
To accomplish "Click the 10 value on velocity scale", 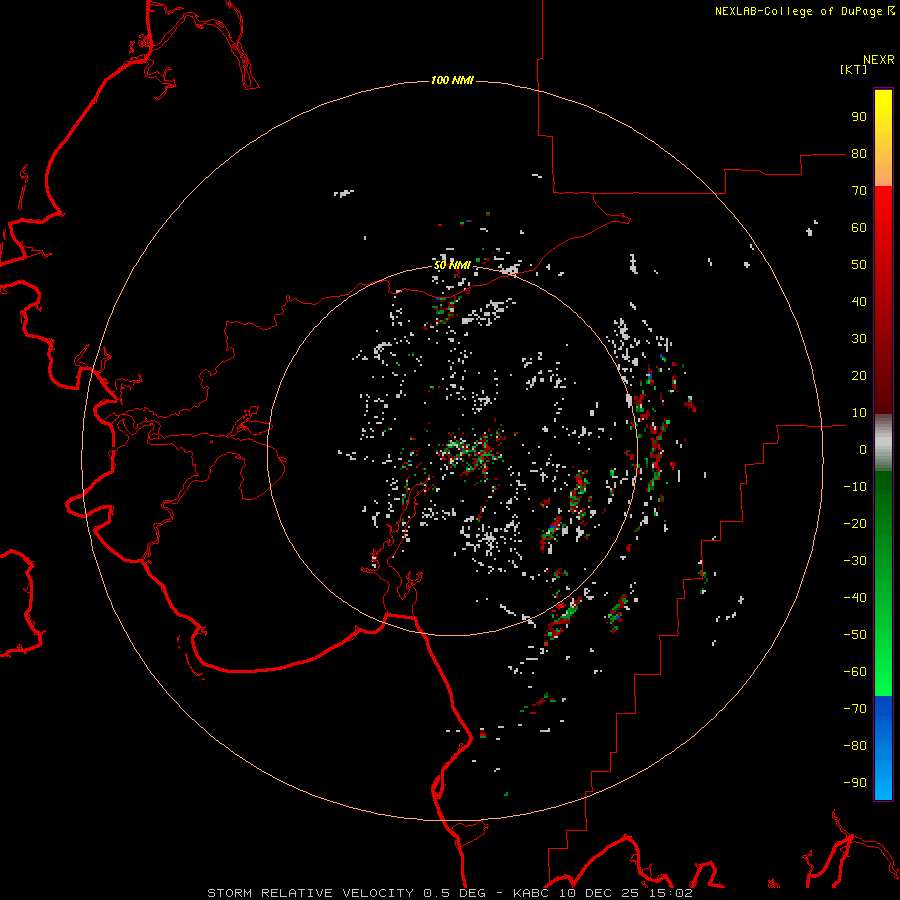I will 859,413.
